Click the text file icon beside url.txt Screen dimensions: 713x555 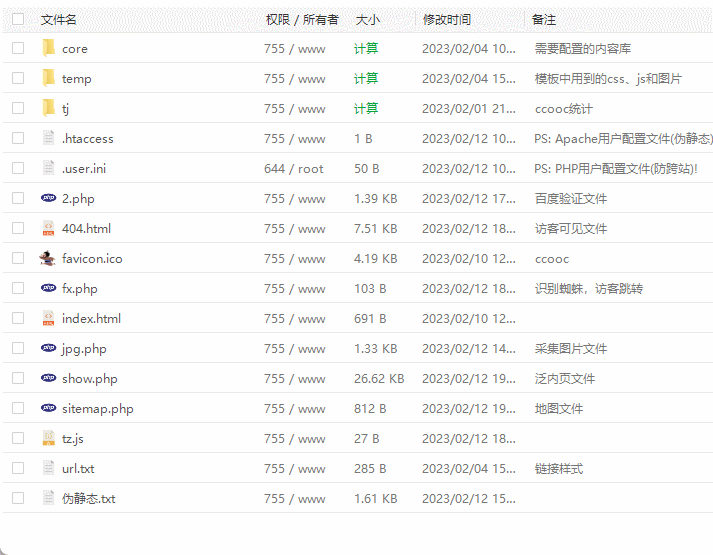(x=48, y=468)
